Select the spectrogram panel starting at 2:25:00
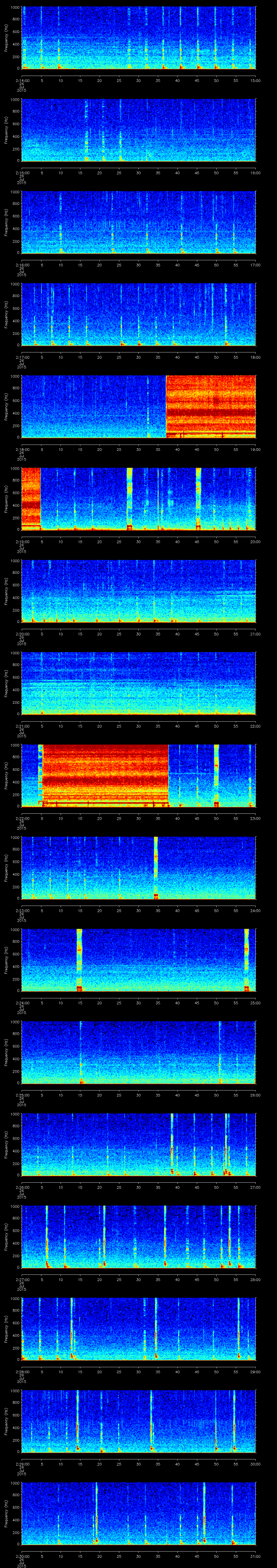The height and width of the screenshot is (1568, 277). (139, 1052)
